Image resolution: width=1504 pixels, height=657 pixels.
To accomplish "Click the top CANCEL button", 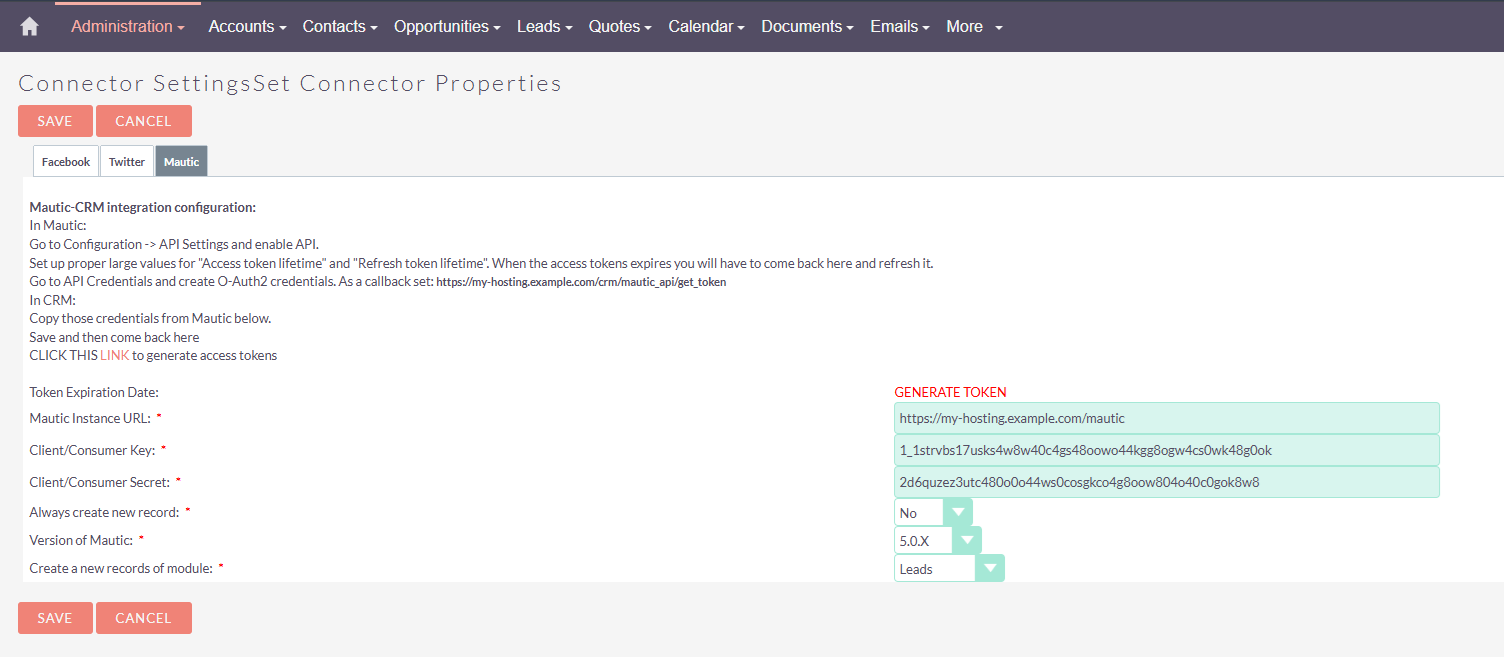I will click(x=144, y=121).
